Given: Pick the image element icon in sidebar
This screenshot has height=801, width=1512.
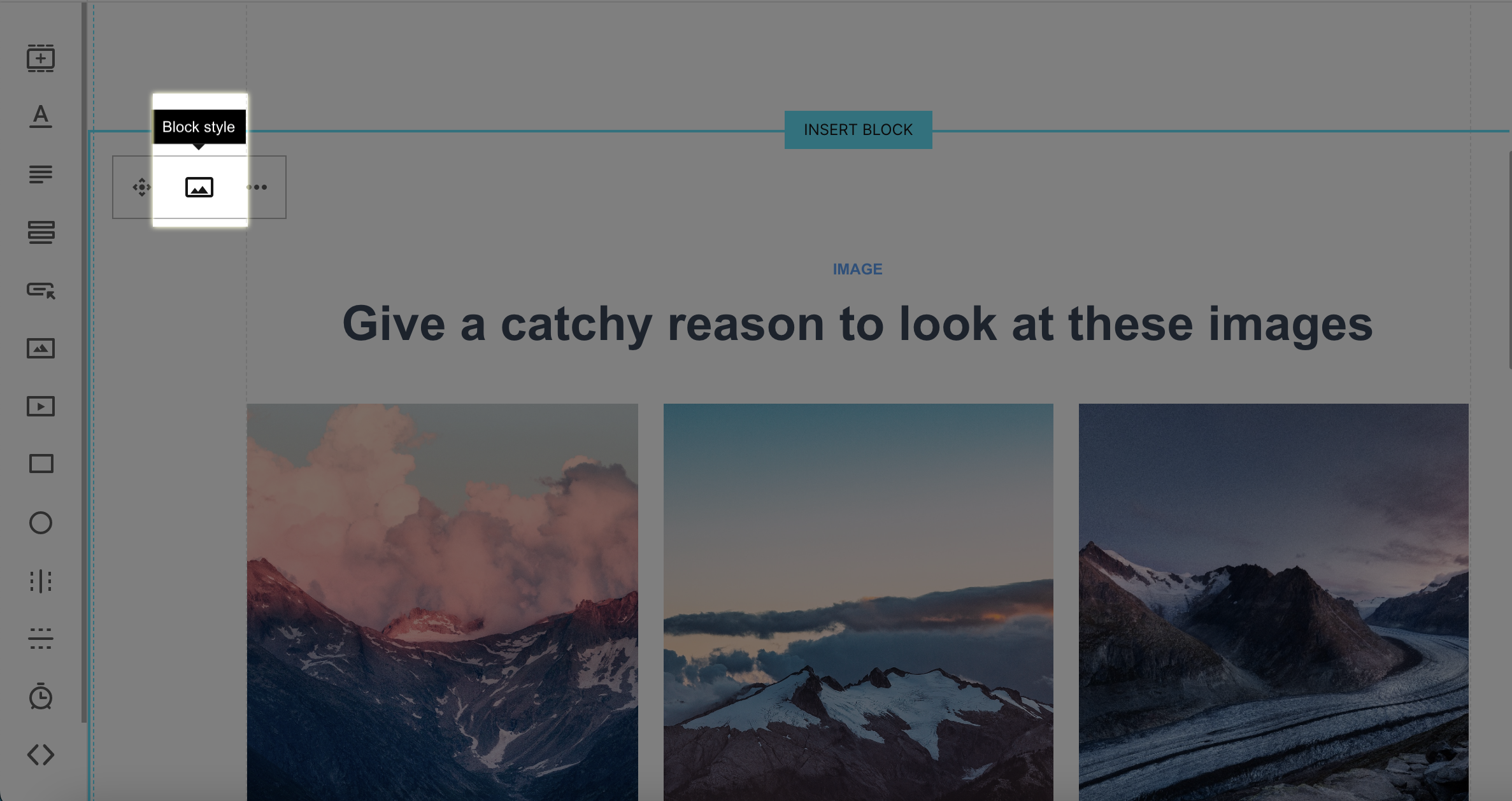Looking at the screenshot, I should pos(41,348).
